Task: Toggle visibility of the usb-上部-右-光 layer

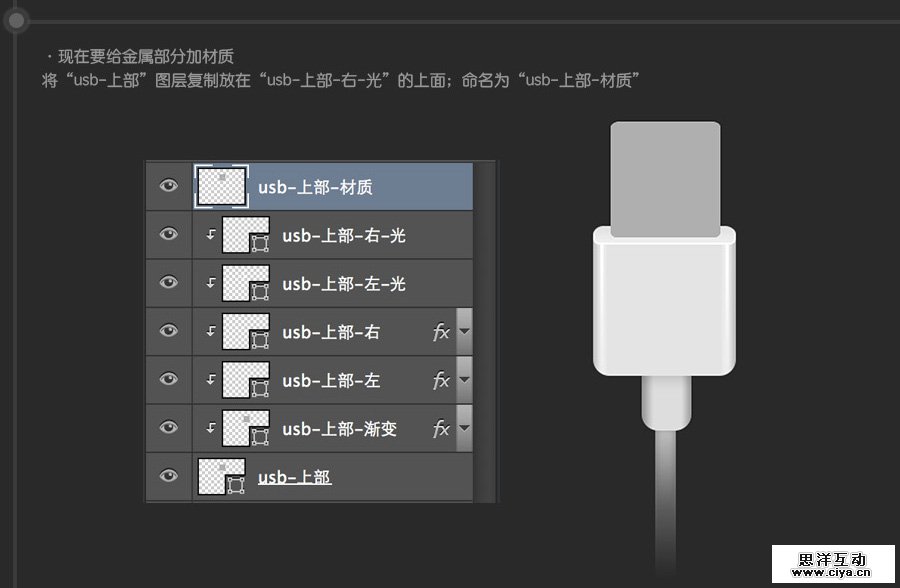Action: coord(167,235)
